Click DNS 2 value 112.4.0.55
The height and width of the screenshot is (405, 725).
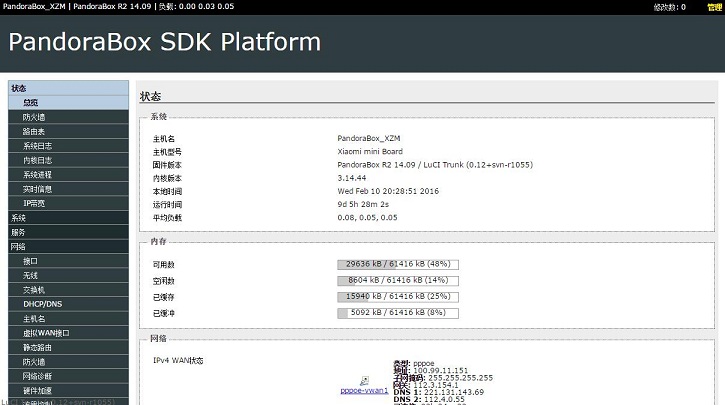pos(444,399)
